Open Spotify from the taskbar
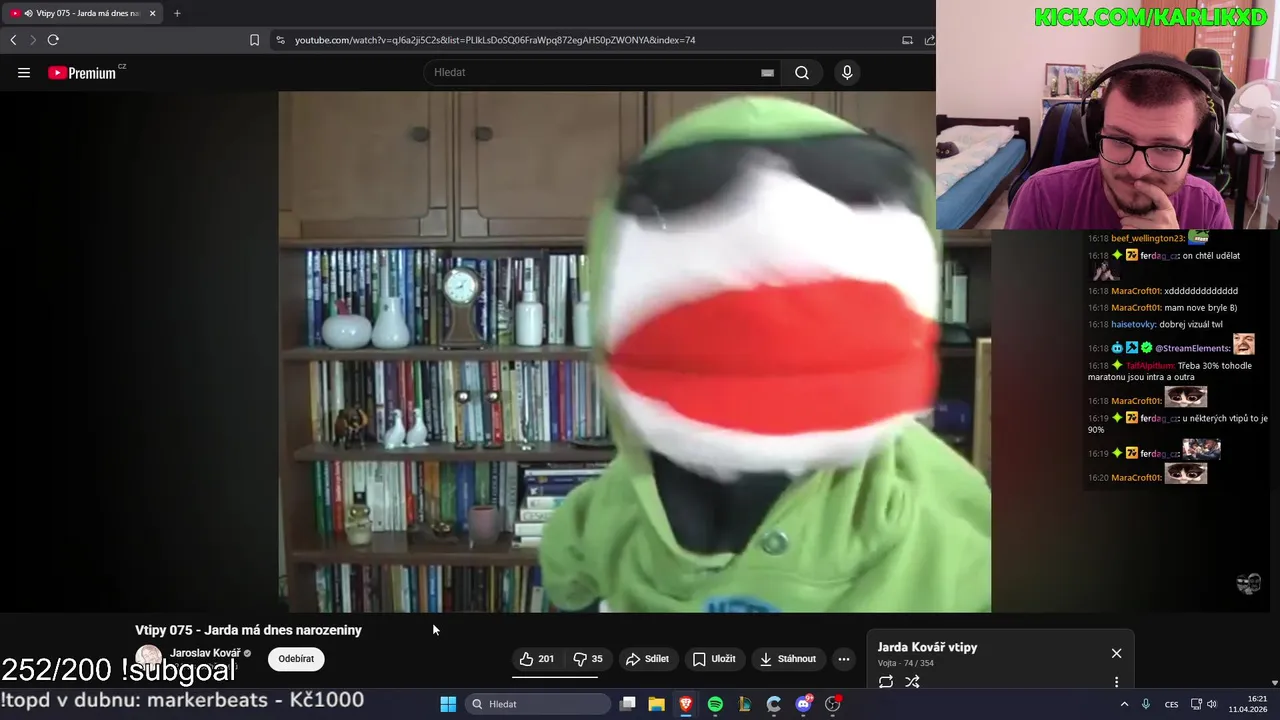The width and height of the screenshot is (1280, 720). tap(715, 704)
